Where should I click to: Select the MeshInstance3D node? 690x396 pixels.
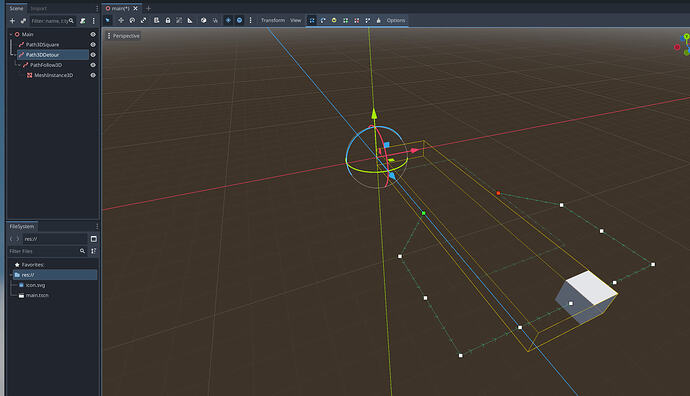[x=53, y=75]
